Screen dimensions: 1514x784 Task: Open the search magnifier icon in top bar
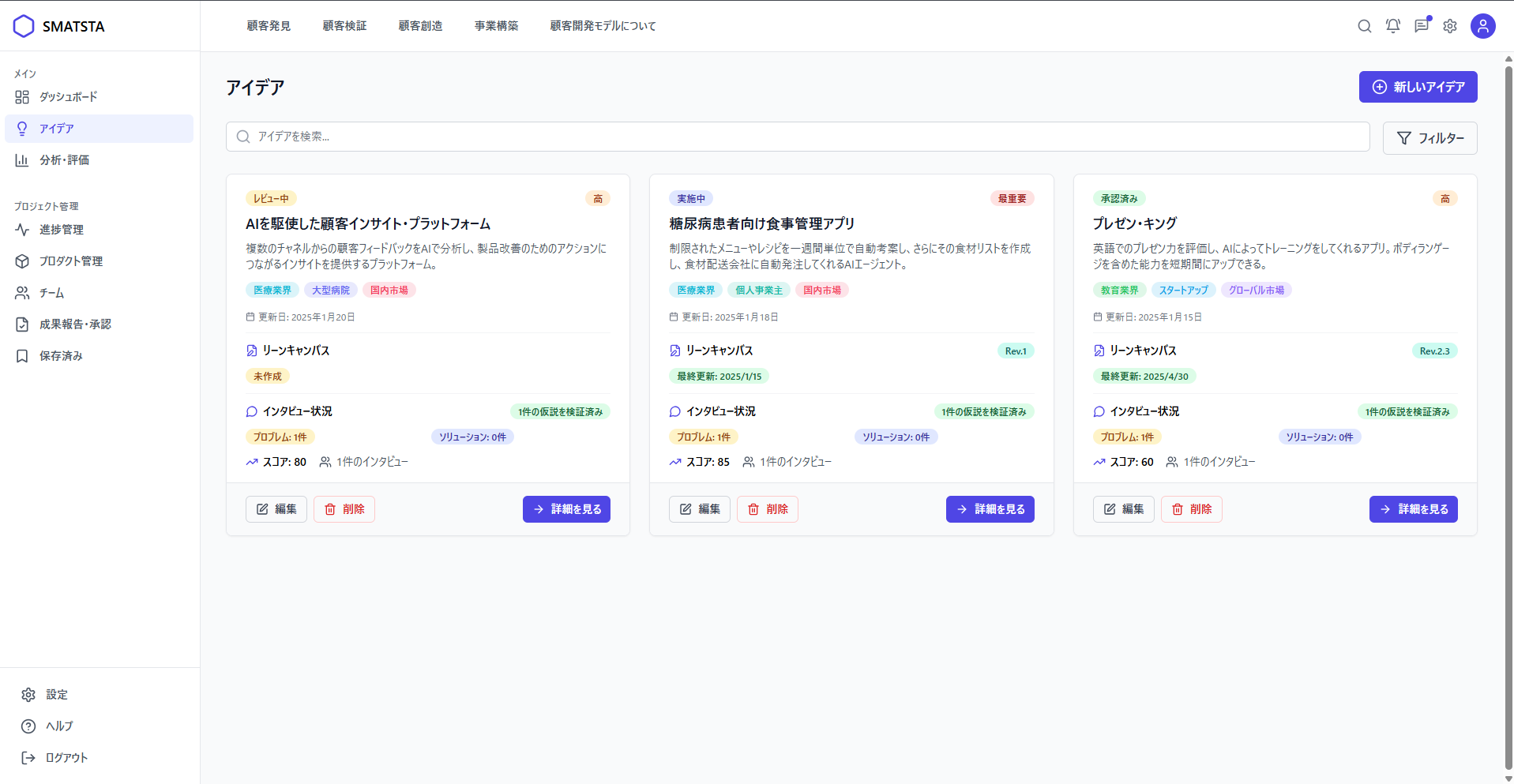click(x=1364, y=26)
